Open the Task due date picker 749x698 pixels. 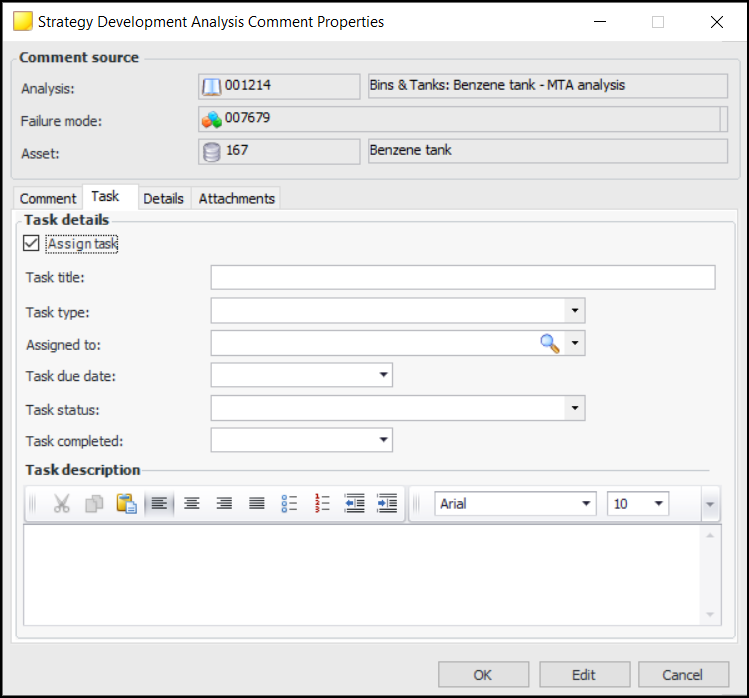point(383,376)
